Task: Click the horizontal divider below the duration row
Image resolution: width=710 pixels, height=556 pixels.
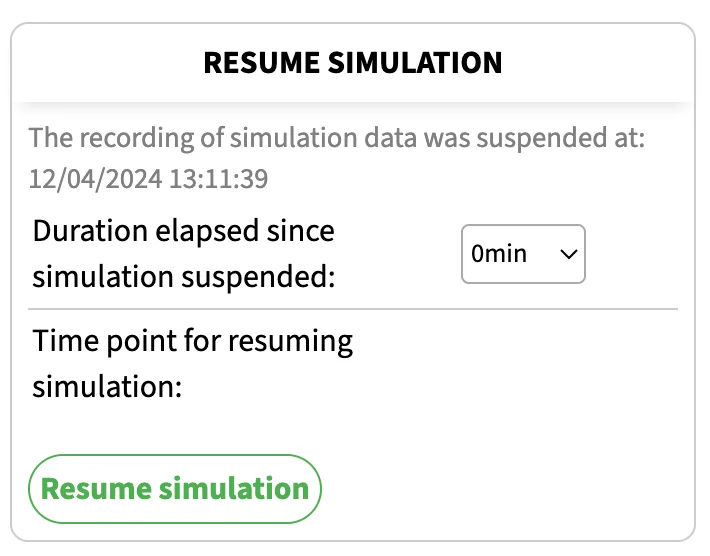Action: 353,309
